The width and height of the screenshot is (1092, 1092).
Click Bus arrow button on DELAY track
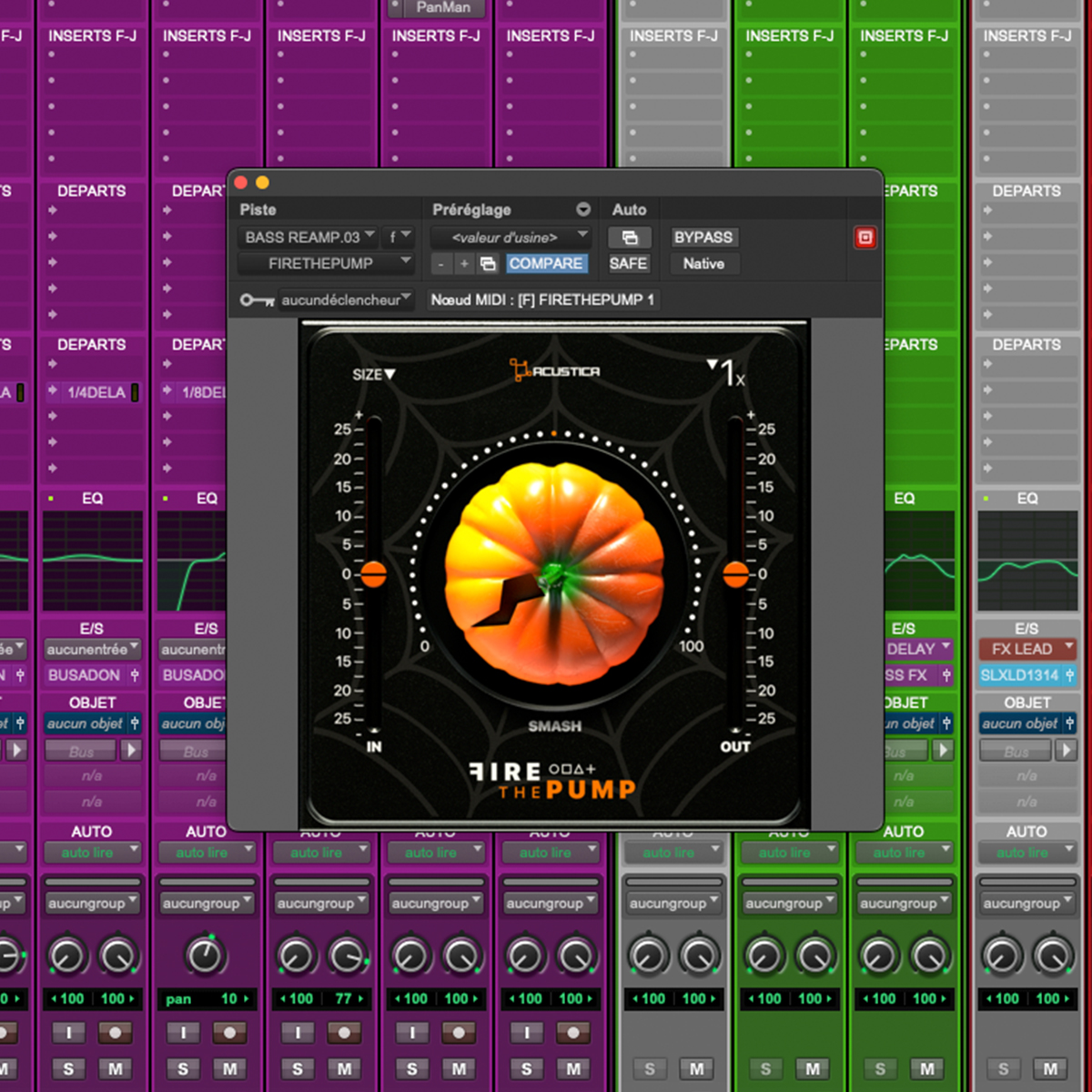(x=943, y=751)
